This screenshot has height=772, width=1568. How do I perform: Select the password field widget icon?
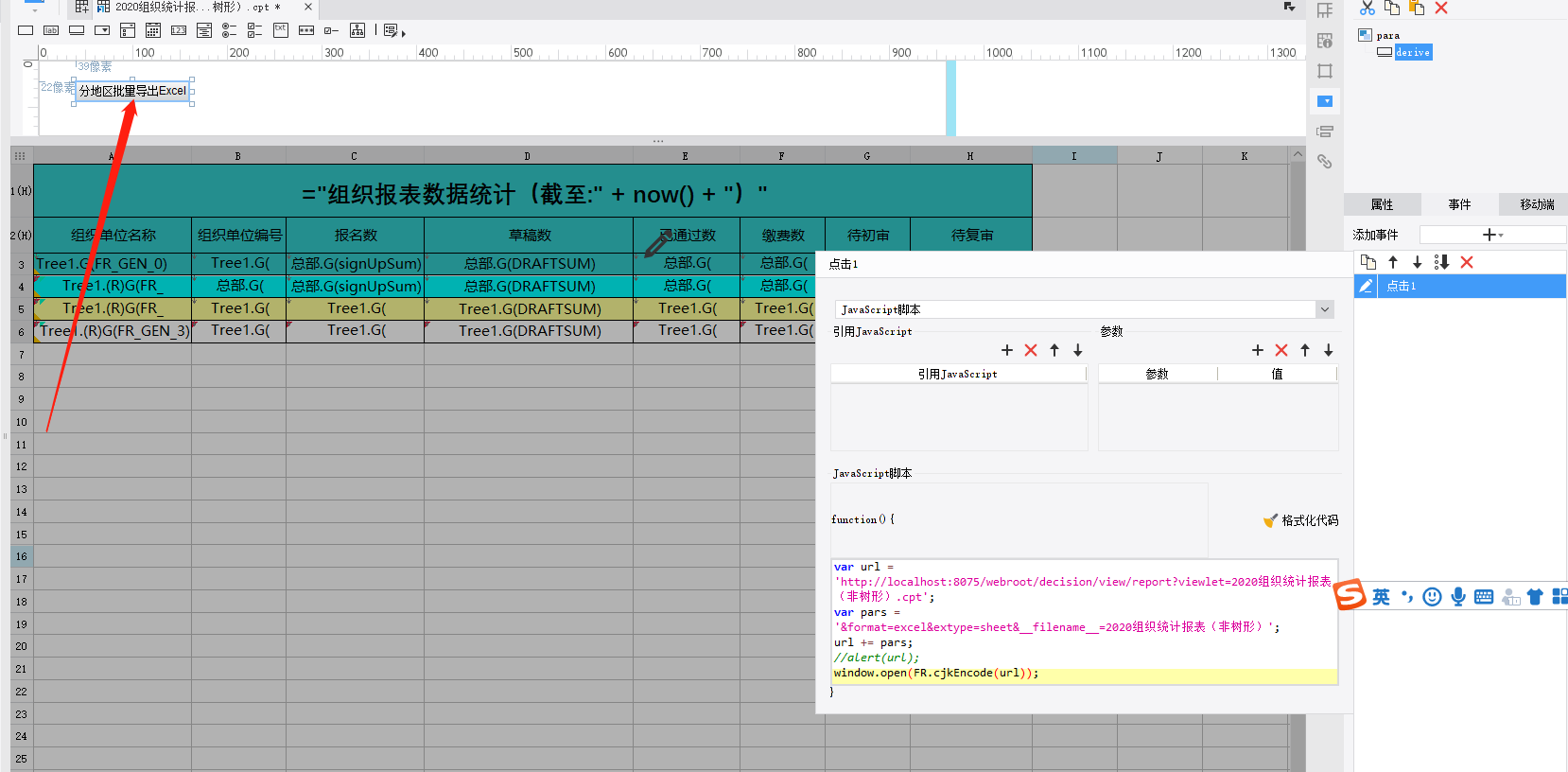click(306, 30)
